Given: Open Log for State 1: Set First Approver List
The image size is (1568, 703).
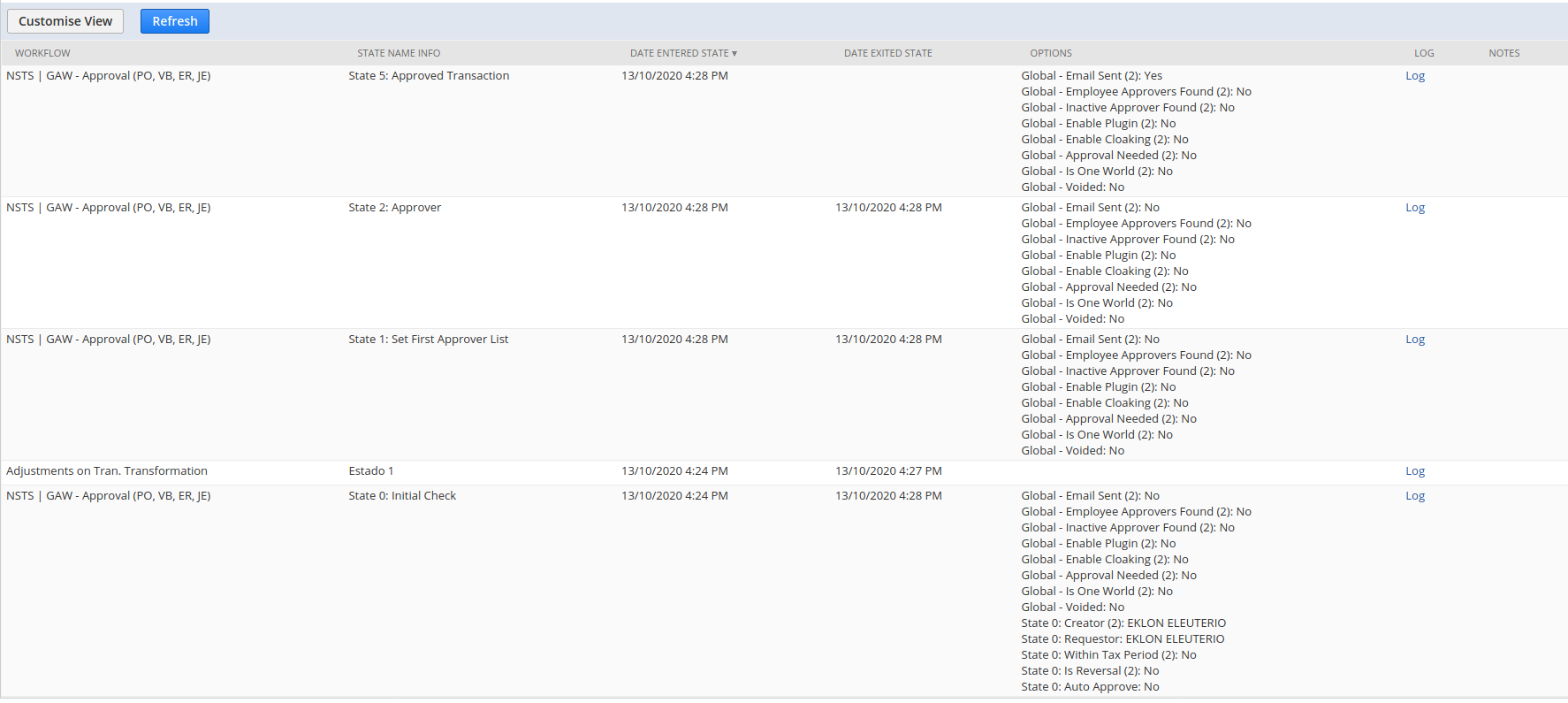Looking at the screenshot, I should [x=1415, y=340].
